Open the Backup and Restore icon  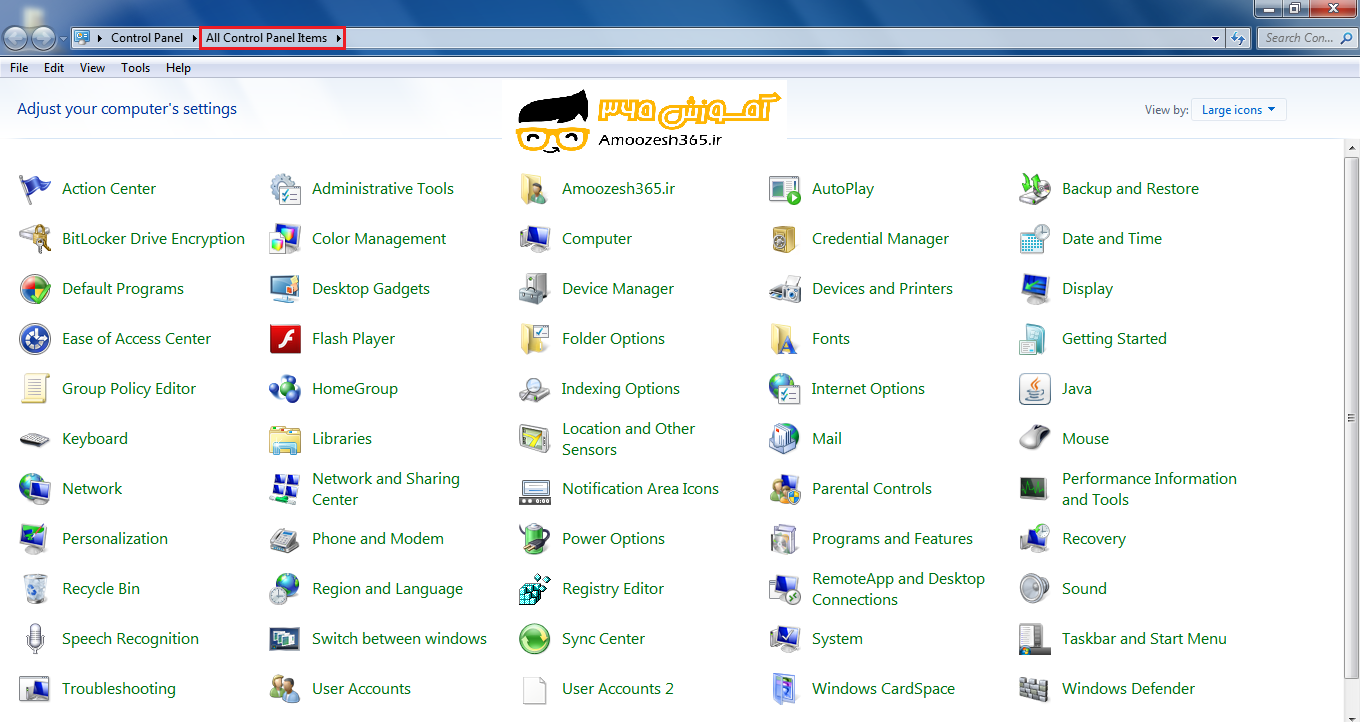pyautogui.click(x=1035, y=189)
